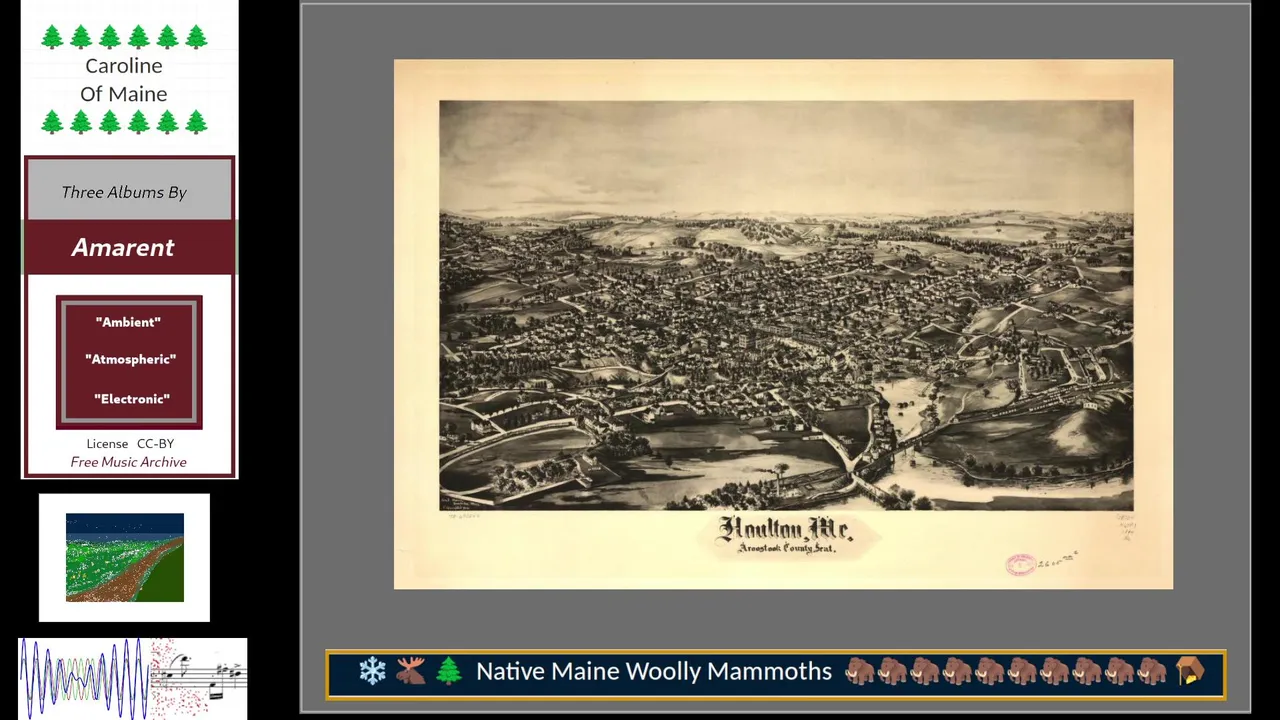
Task: Click the "Electronic" album title
Action: [x=131, y=399]
